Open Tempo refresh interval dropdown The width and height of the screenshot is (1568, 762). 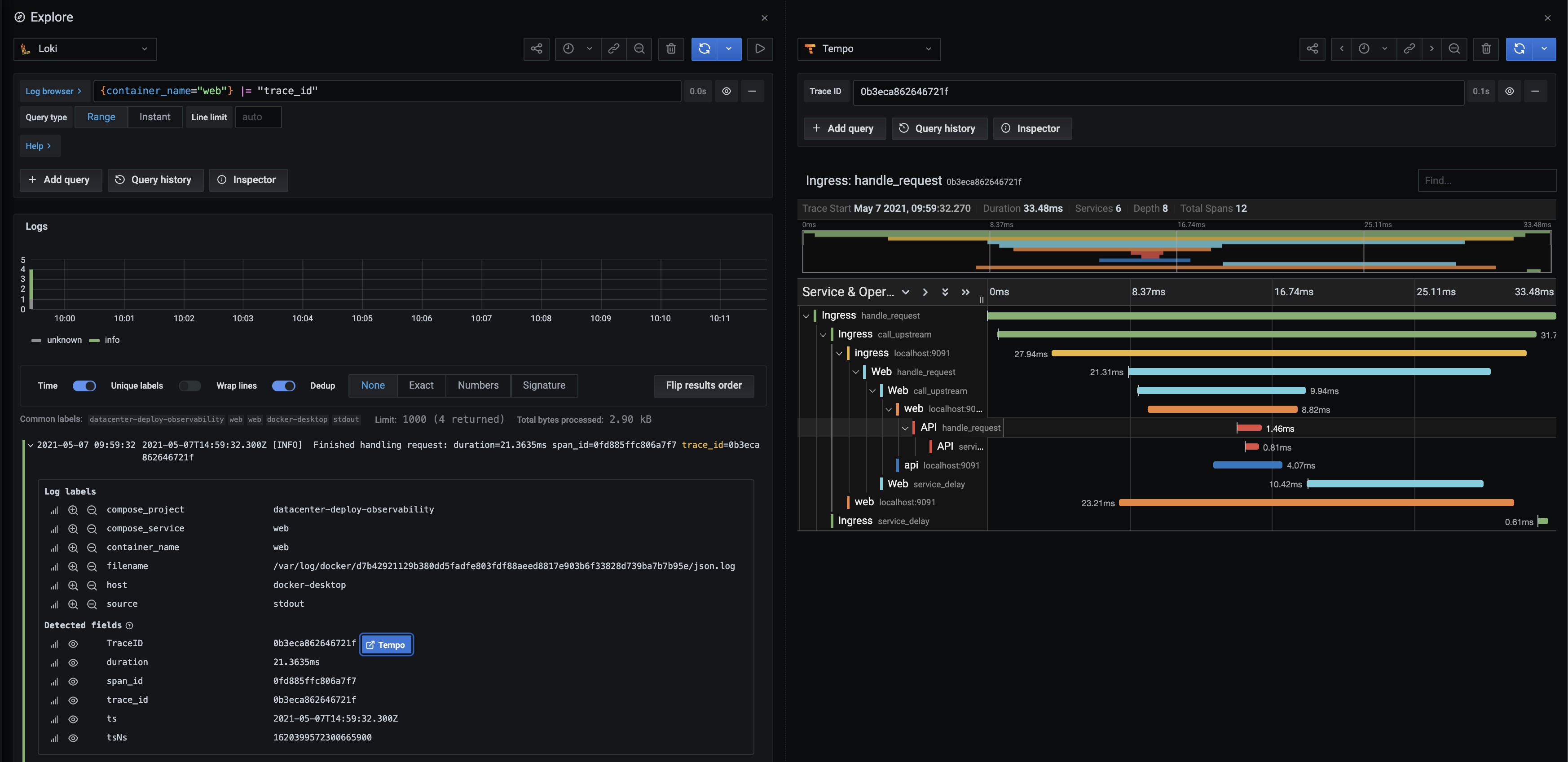pyautogui.click(x=1544, y=48)
